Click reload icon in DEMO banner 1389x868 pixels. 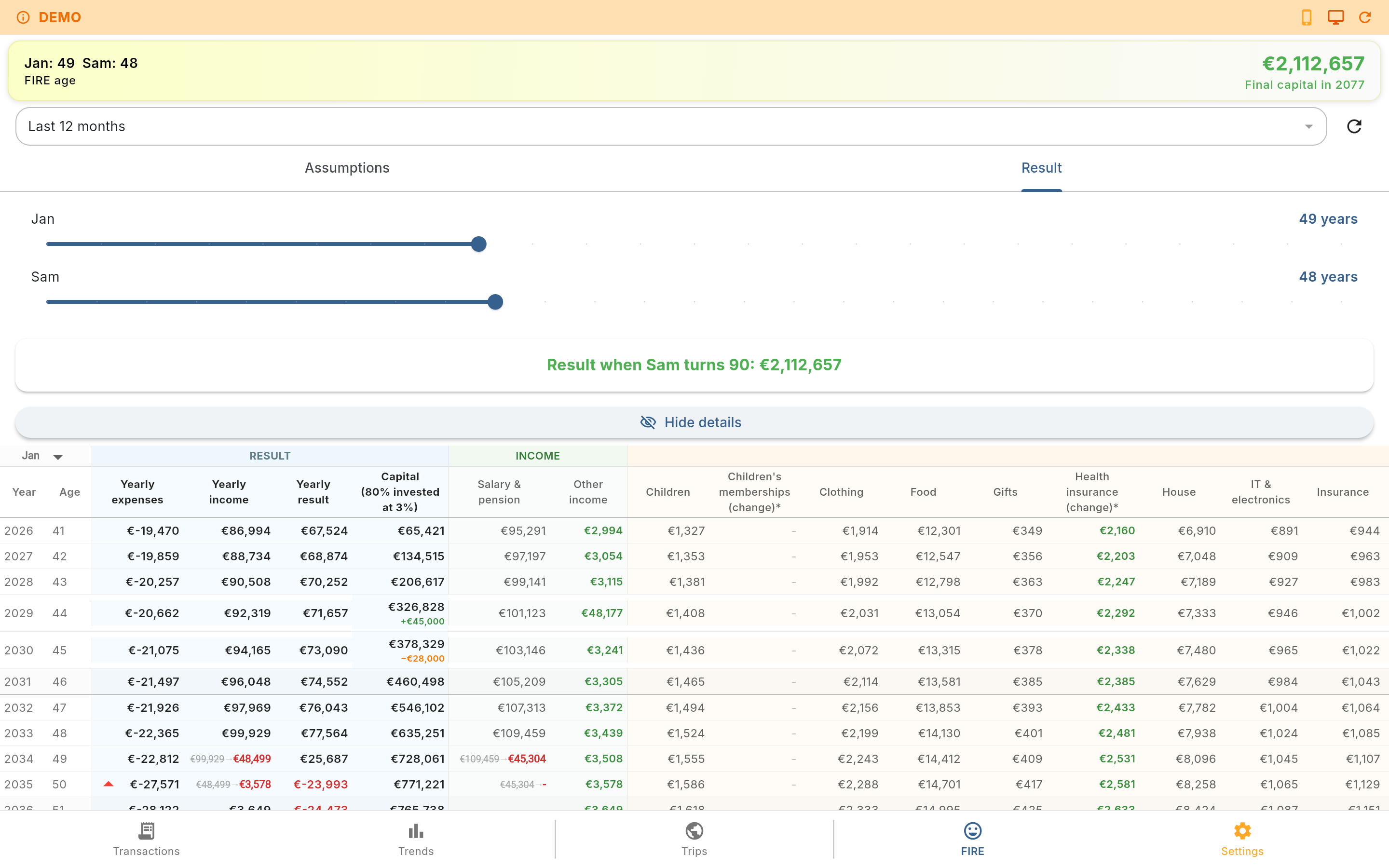pos(1365,17)
